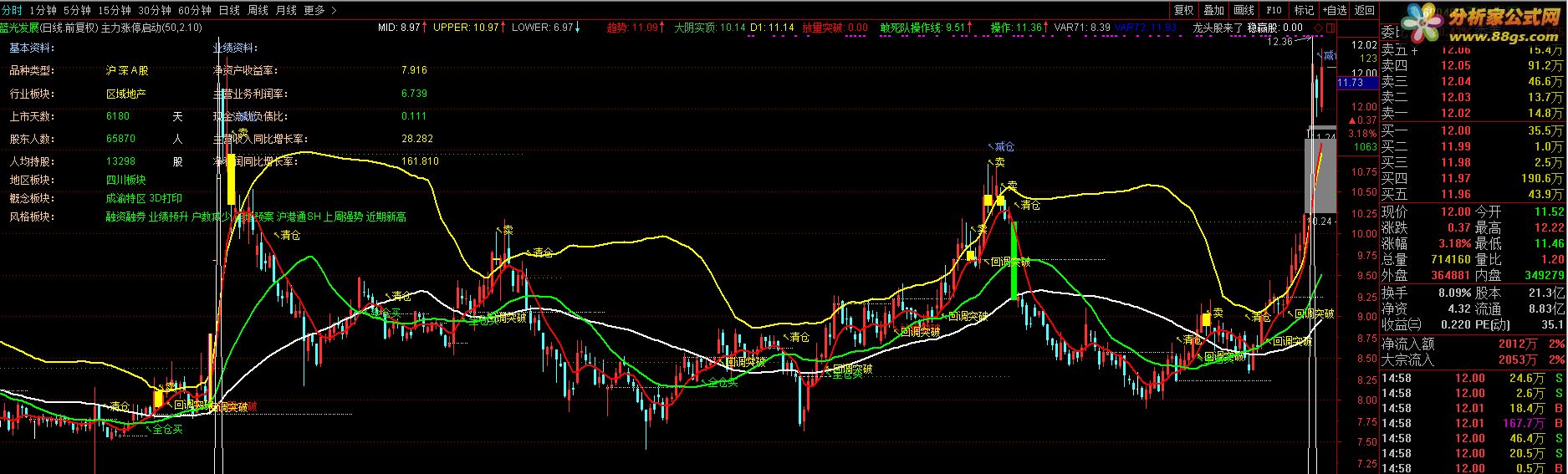Screen dimensions: 1568x474
Task: Click the 放量突破: 0.00 indicator value
Action: (835, 28)
